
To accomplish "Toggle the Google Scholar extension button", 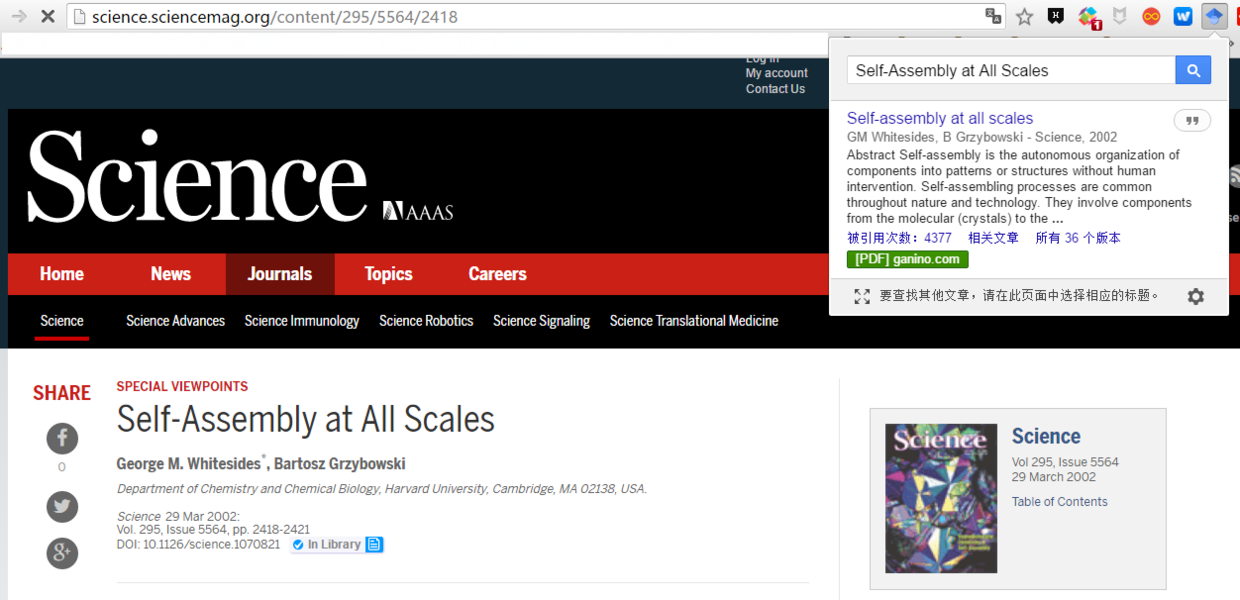I will [1214, 16].
